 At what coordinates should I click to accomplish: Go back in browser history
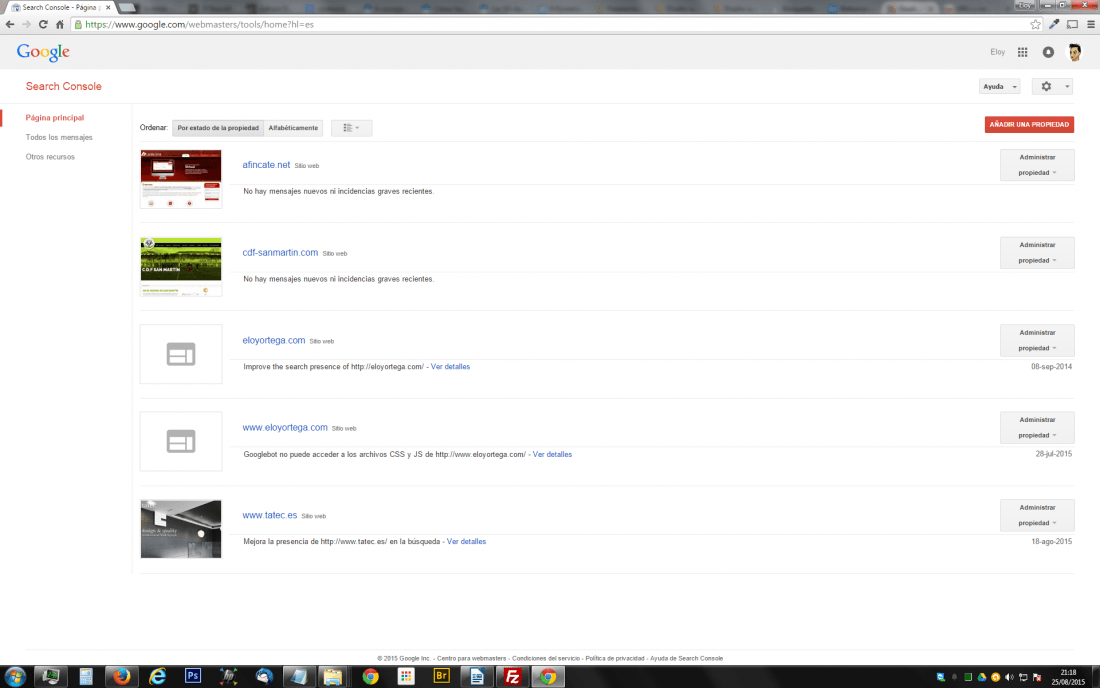pos(10,24)
